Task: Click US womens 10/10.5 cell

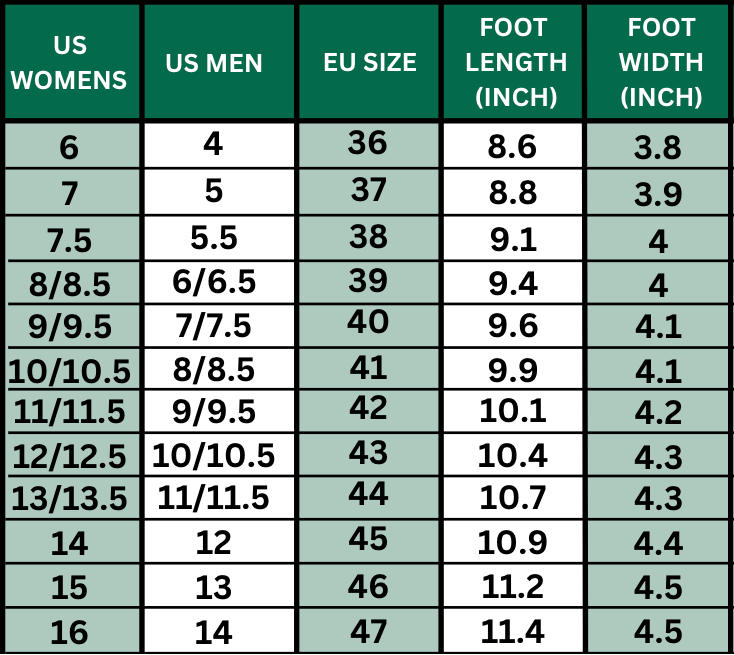Action: 69,371
